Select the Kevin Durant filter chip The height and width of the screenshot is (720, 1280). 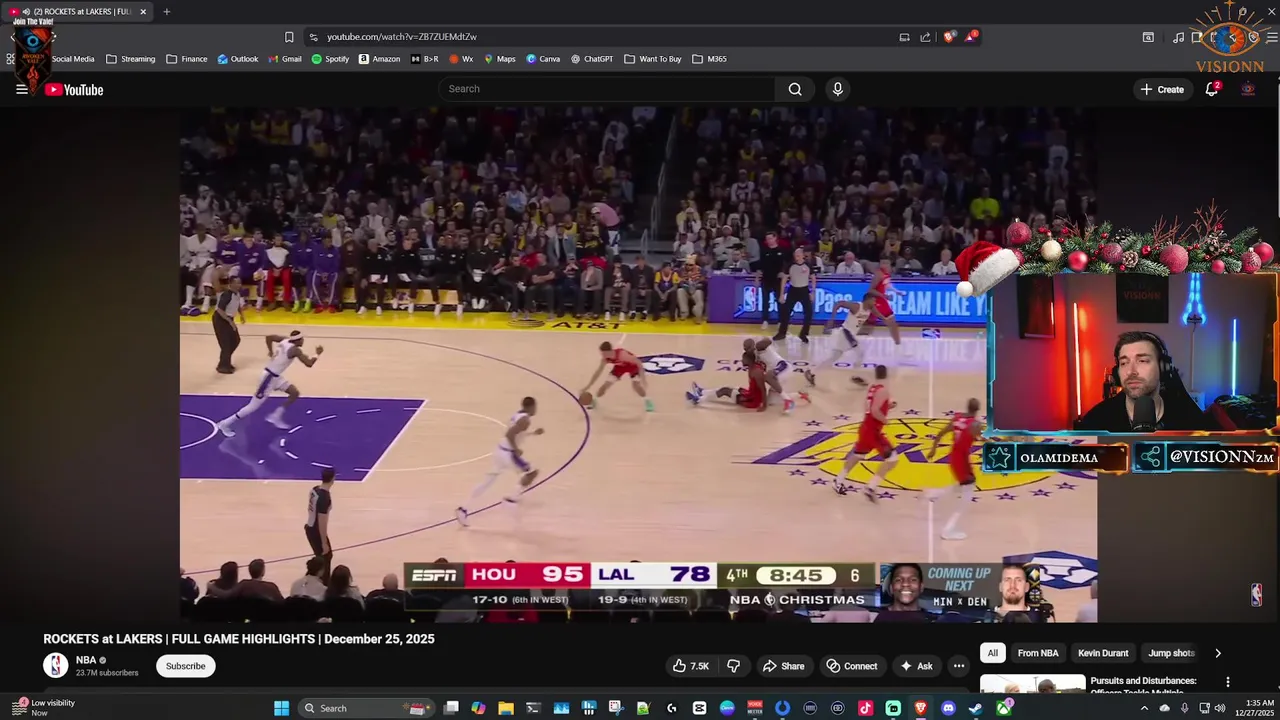click(1103, 653)
